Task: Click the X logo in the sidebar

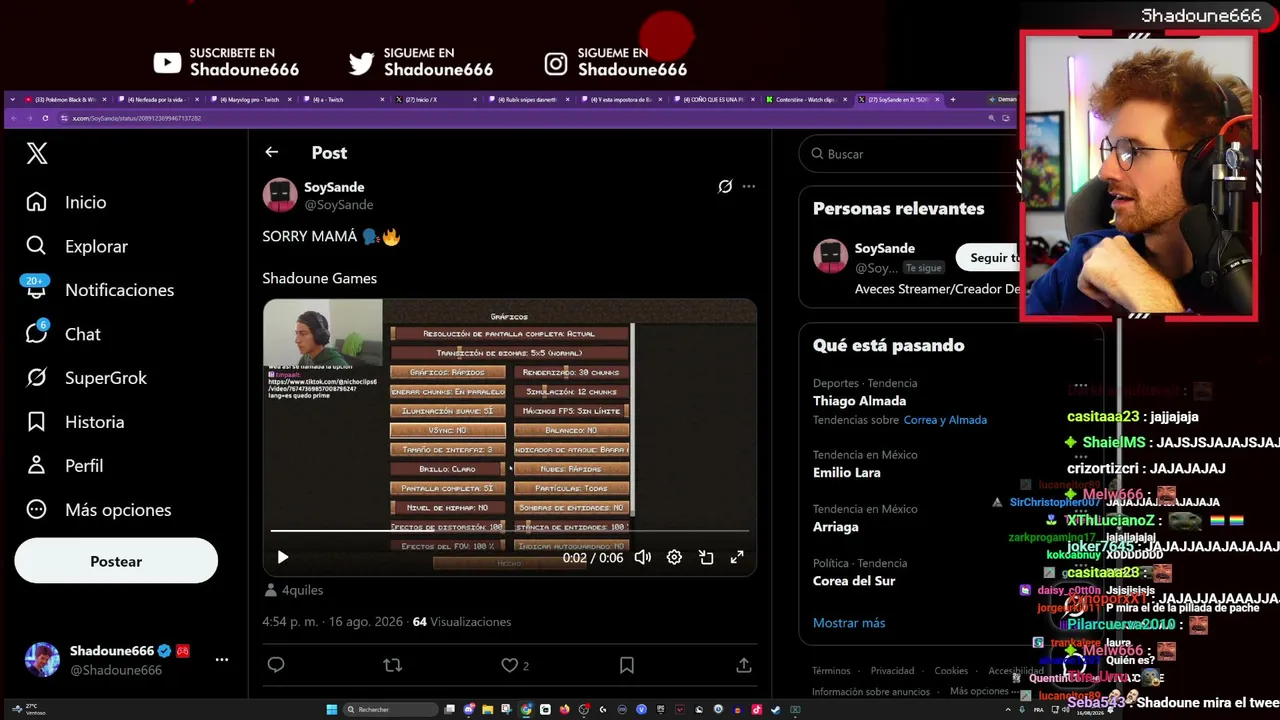Action: [37, 153]
